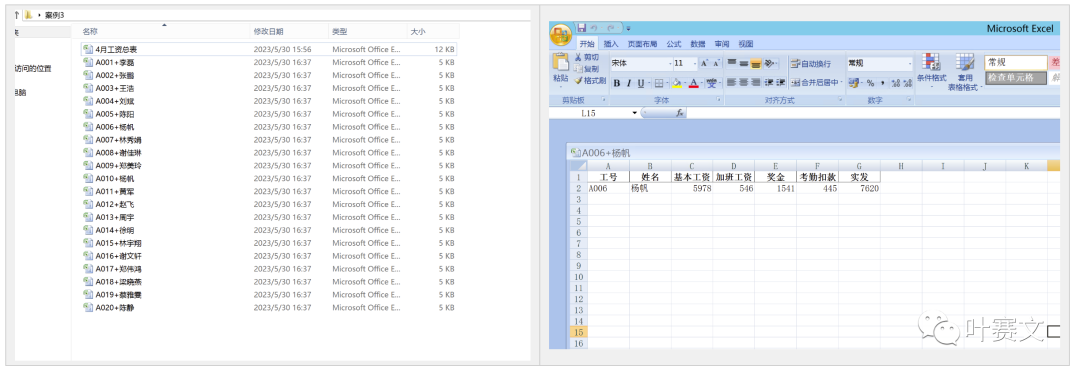Image resolution: width=1080 pixels, height=377 pixels.
Task: Select the 检查单元格 cell style swatch
Action: coord(1016,78)
